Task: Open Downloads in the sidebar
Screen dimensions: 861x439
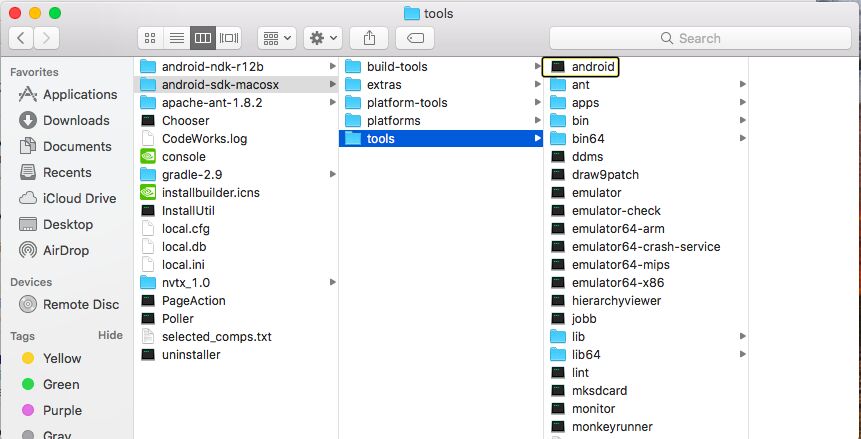Action: point(64,120)
